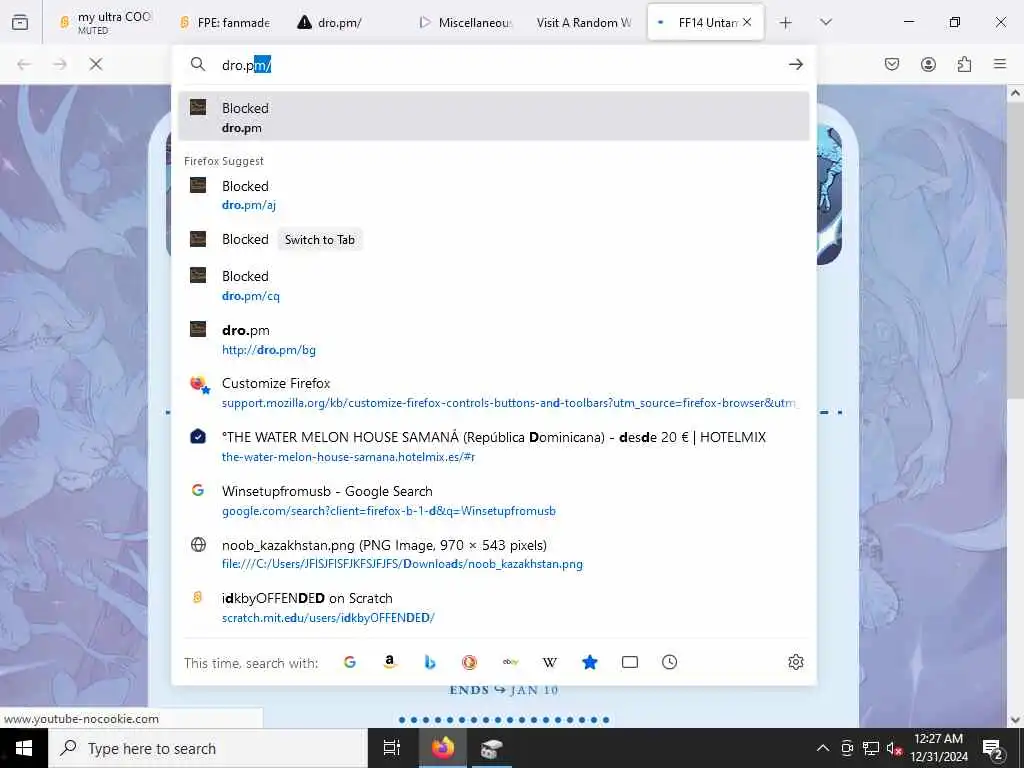Close the FF14 tab
Image resolution: width=1024 pixels, height=768 pixels.
click(747, 22)
